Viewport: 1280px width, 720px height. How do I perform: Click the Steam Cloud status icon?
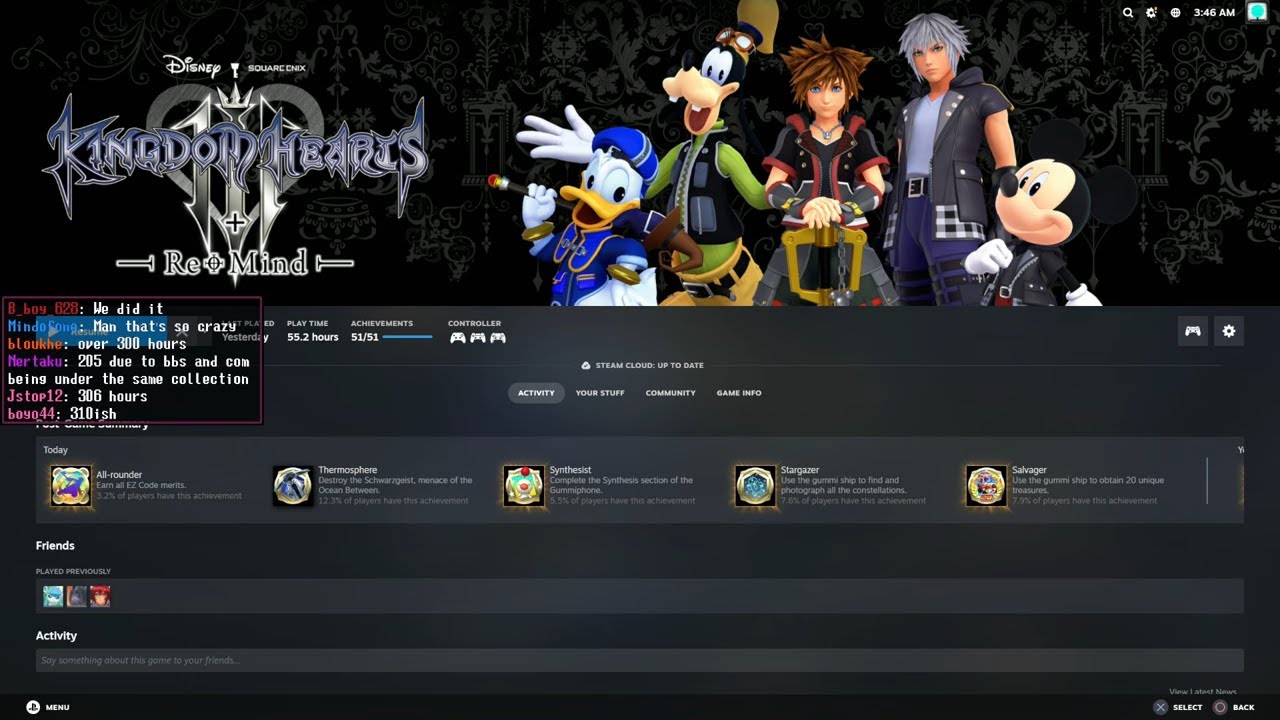coord(586,365)
